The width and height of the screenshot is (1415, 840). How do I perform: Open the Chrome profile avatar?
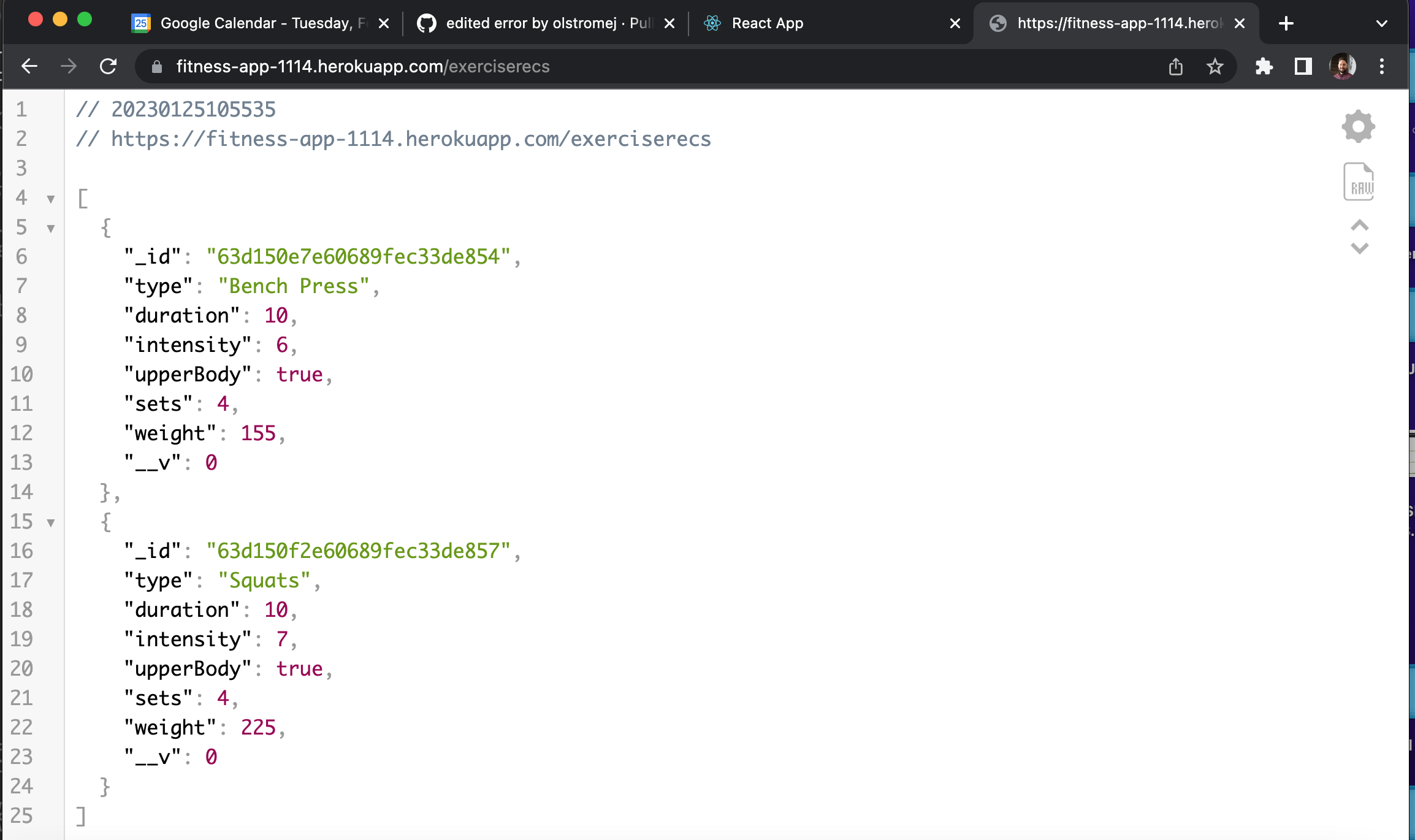(1342, 66)
